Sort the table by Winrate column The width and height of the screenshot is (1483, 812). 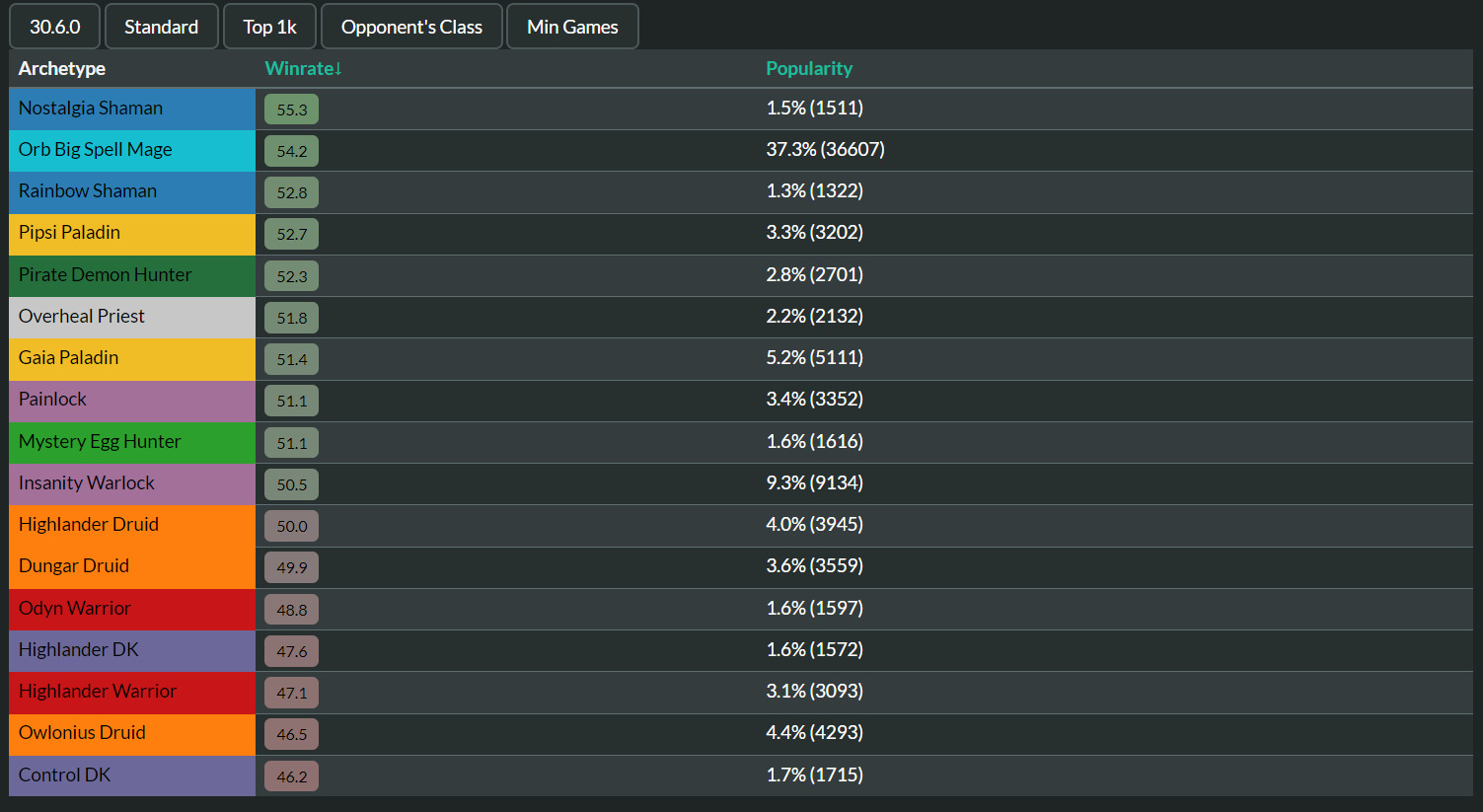coord(303,68)
